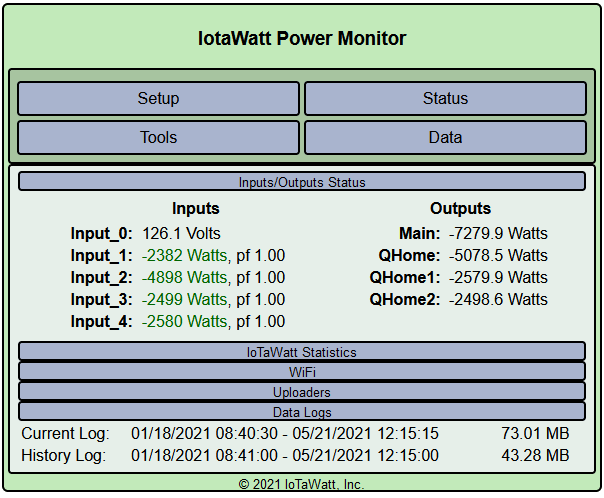Click the Input_3 label
This screenshot has height=498, width=604.
pos(102,299)
